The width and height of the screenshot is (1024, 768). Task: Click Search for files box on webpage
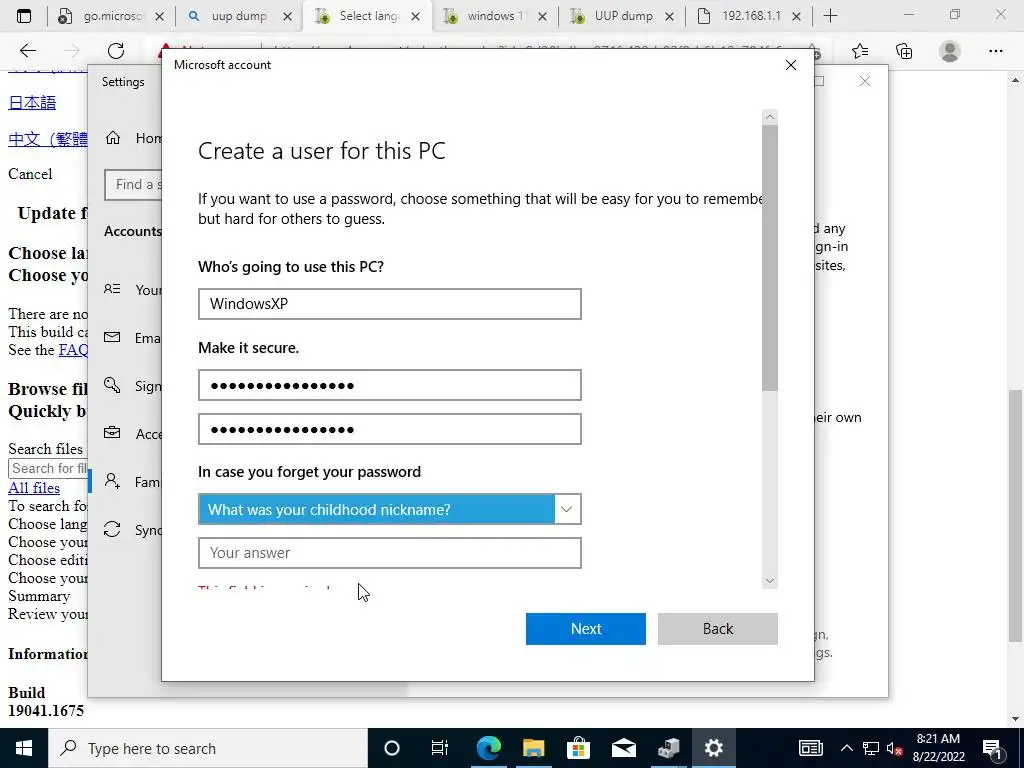point(48,468)
